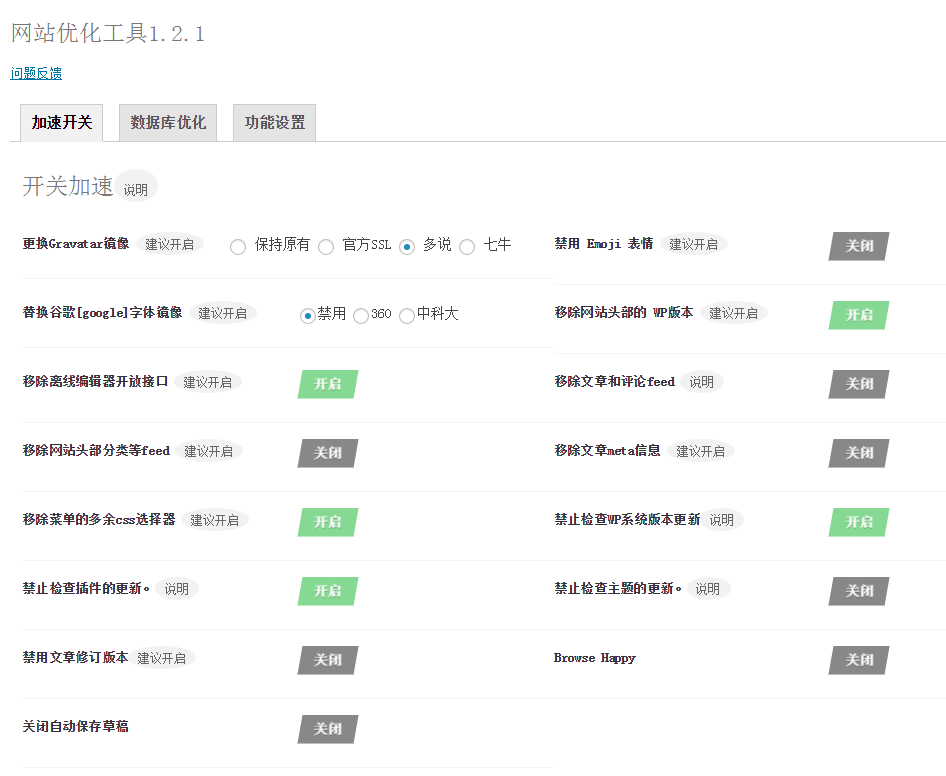Select 保持原有 for Gravatar images
Viewport: 946px width, 776px height.
tap(237, 246)
